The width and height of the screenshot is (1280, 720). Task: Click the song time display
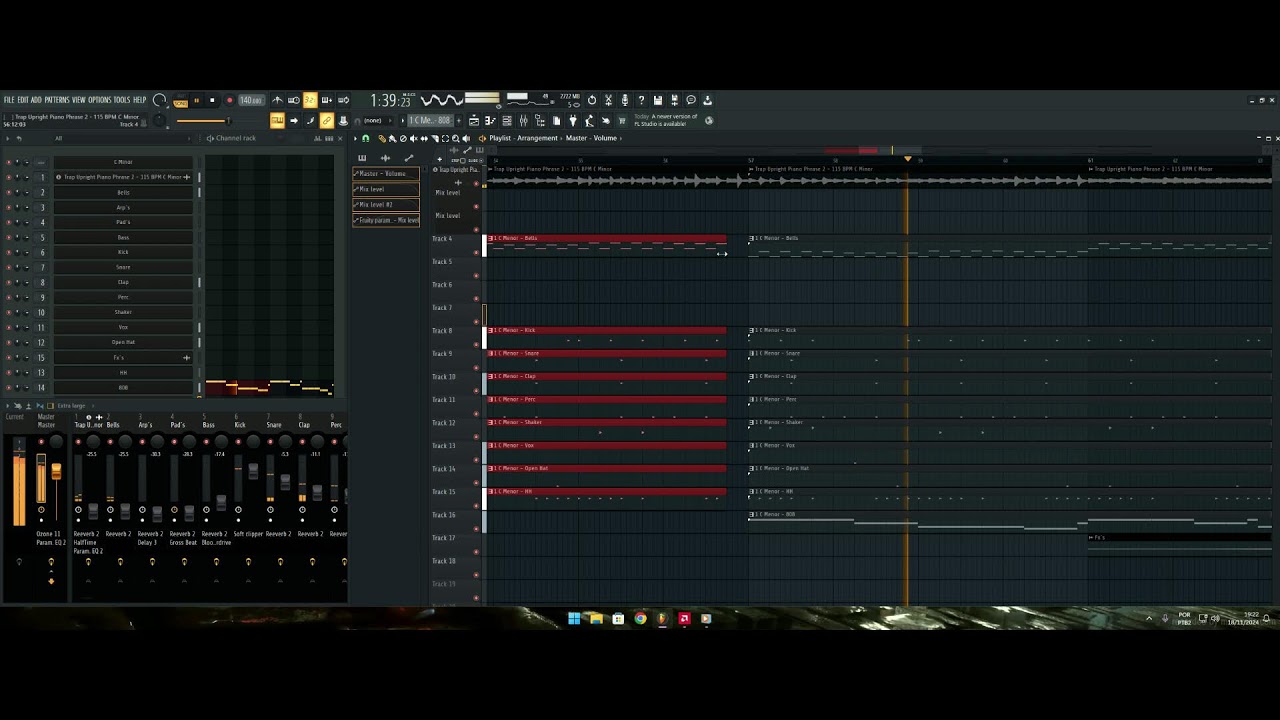391,101
